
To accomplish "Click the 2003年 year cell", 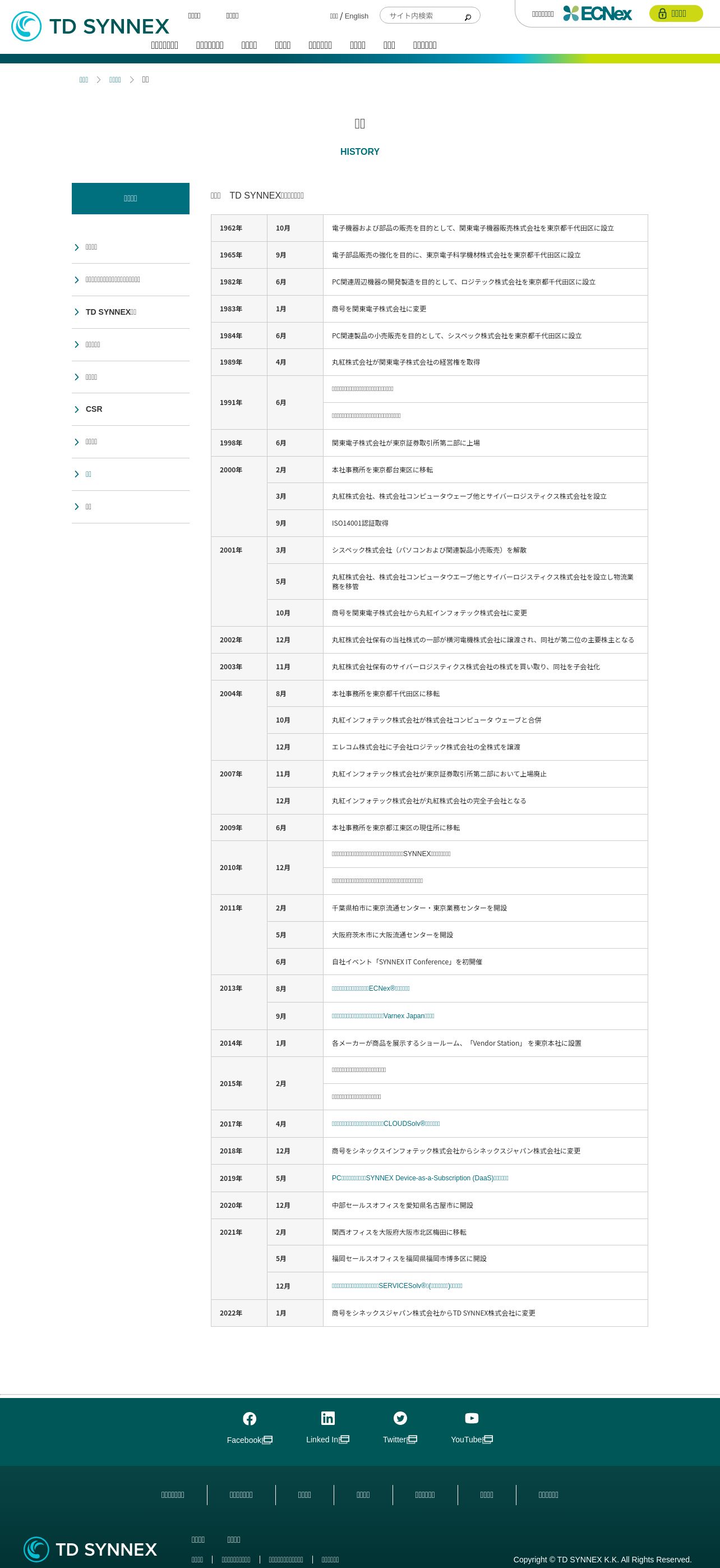I will pyautogui.click(x=238, y=667).
